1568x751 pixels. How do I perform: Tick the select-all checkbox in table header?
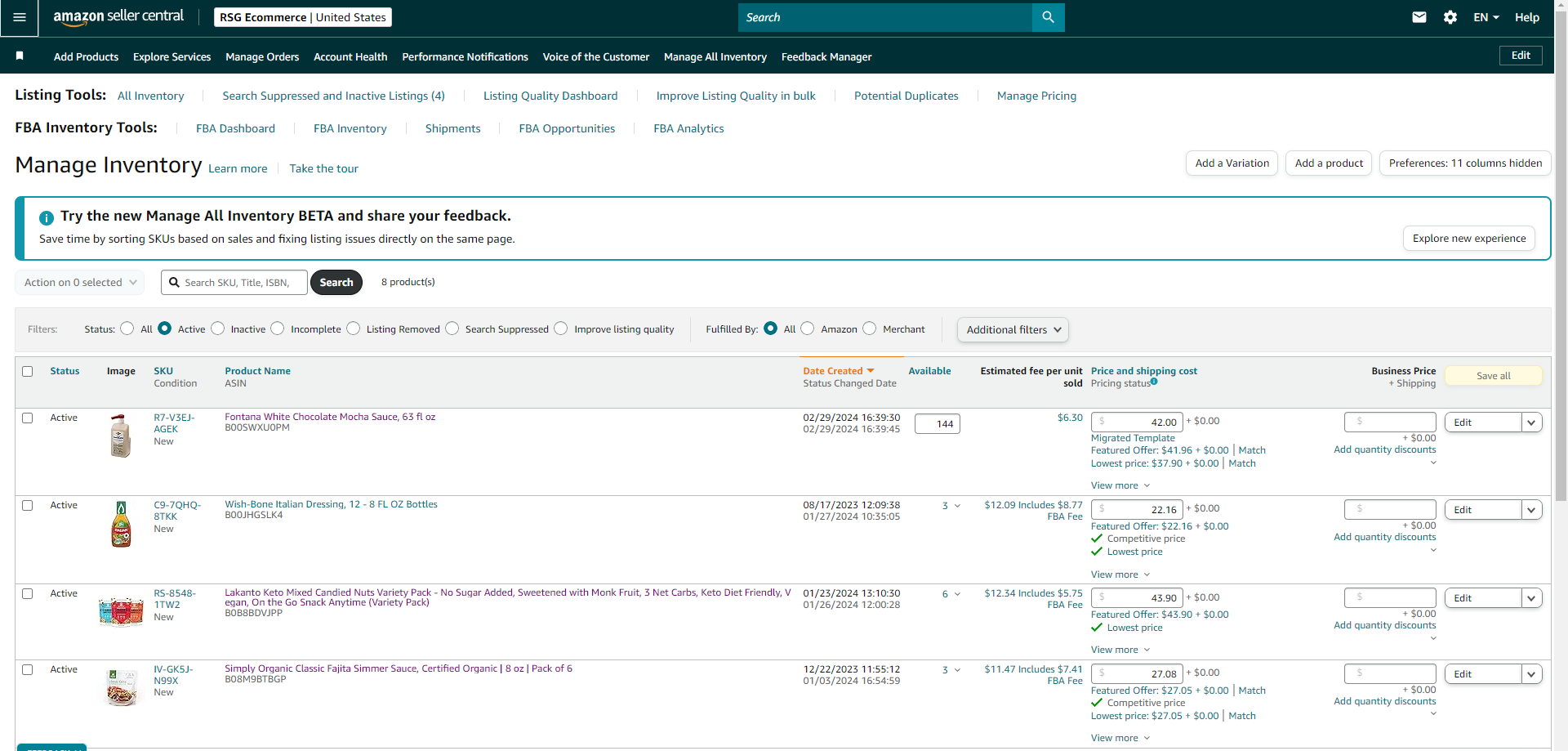point(28,371)
